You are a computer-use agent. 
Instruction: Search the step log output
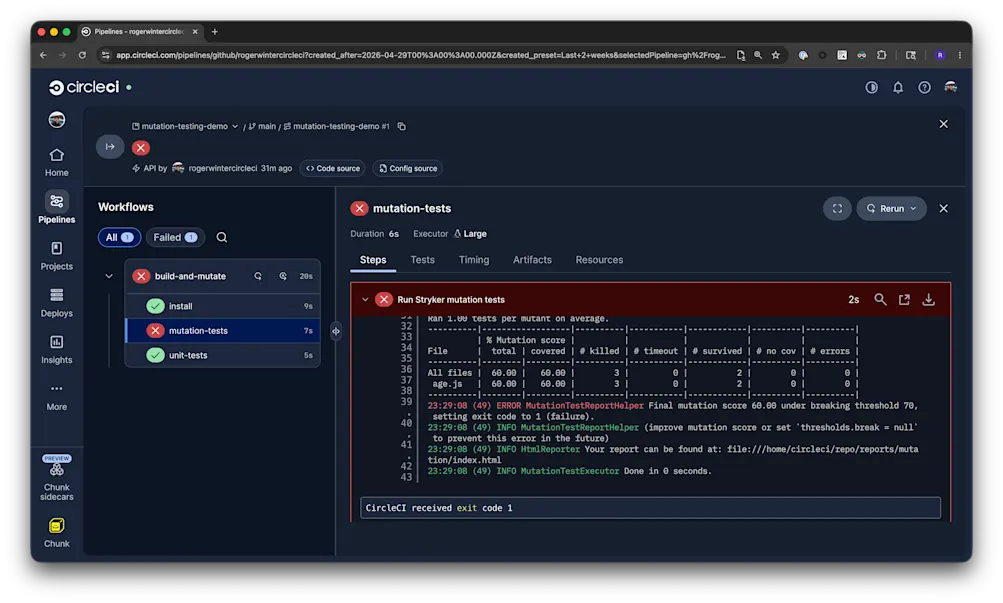(x=880, y=299)
